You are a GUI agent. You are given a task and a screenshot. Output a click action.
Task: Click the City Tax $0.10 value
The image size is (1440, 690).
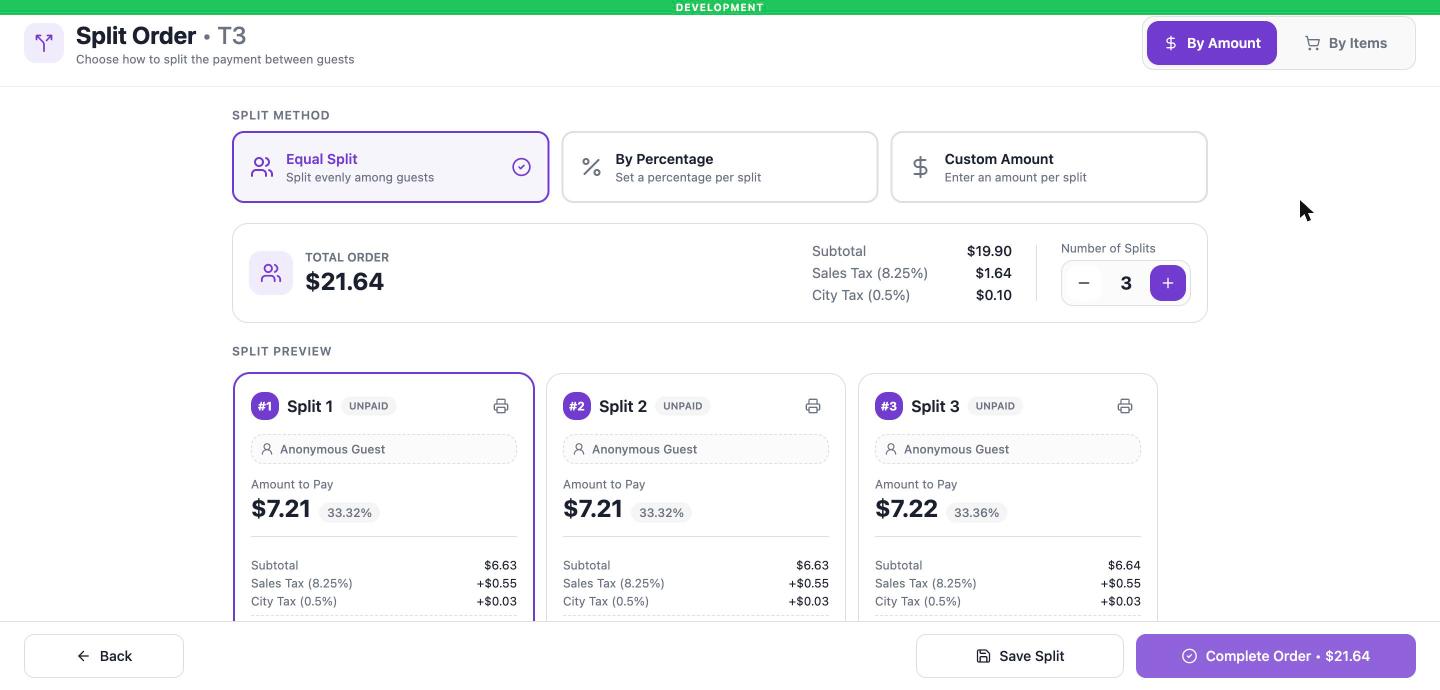click(x=993, y=295)
